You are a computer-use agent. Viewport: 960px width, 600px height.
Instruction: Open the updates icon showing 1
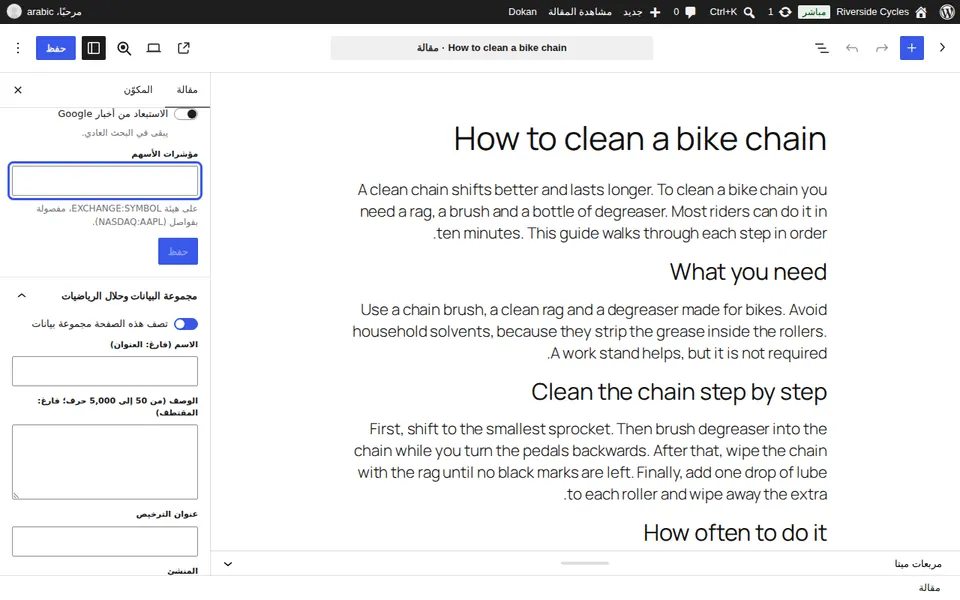(785, 12)
